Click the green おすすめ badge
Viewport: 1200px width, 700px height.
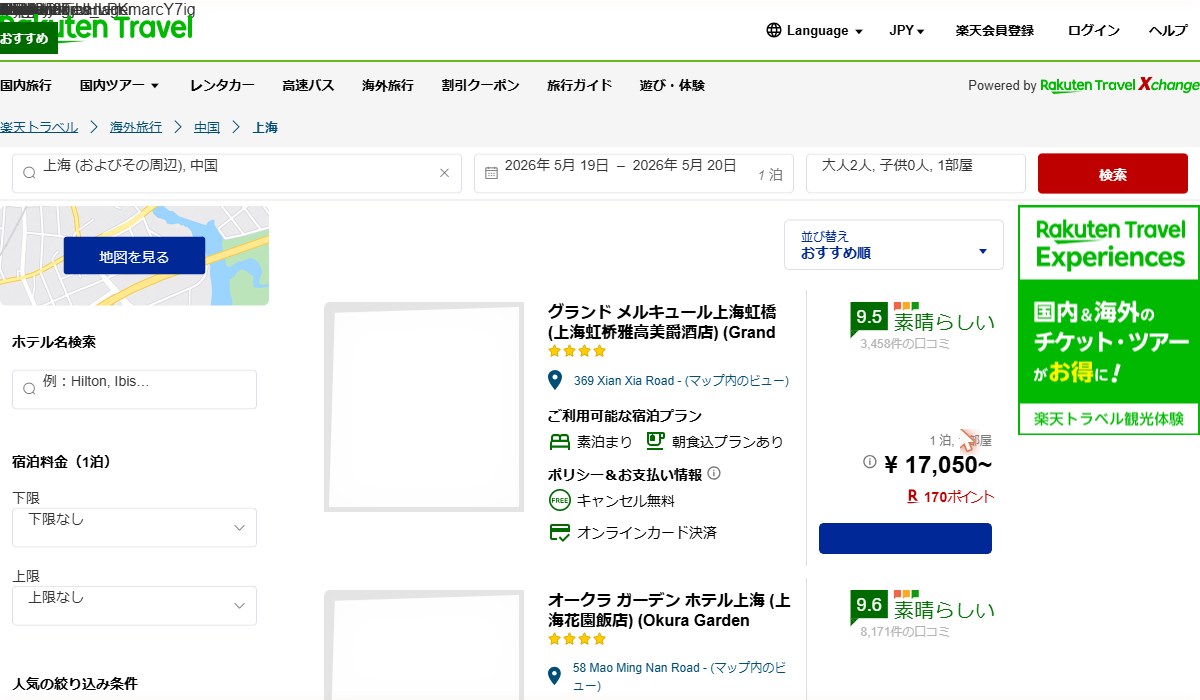28,38
